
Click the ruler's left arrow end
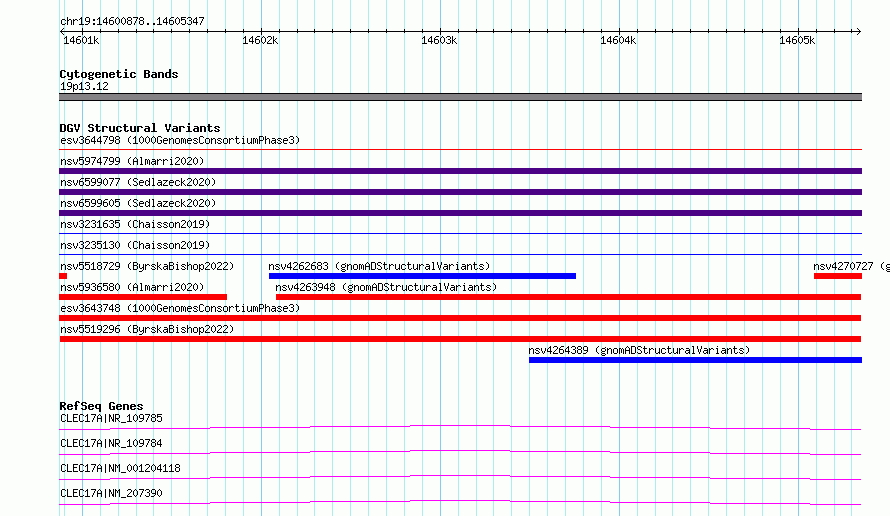pos(62,31)
